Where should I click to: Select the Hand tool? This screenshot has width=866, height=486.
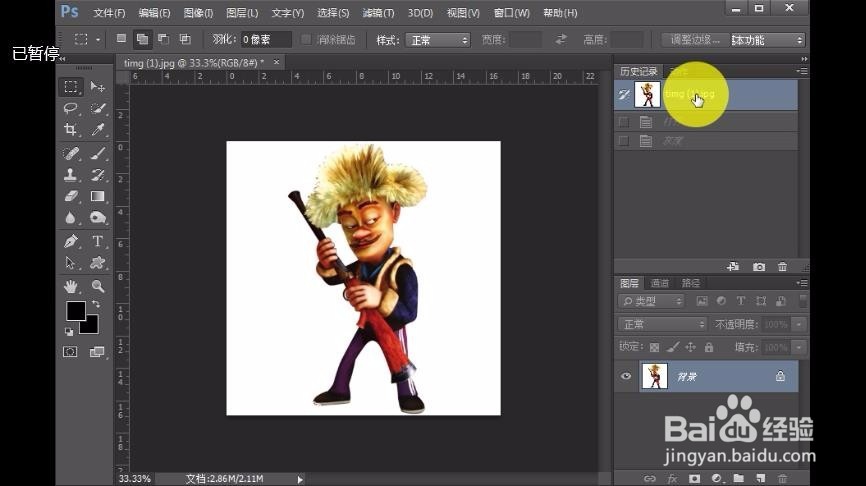click(71, 286)
